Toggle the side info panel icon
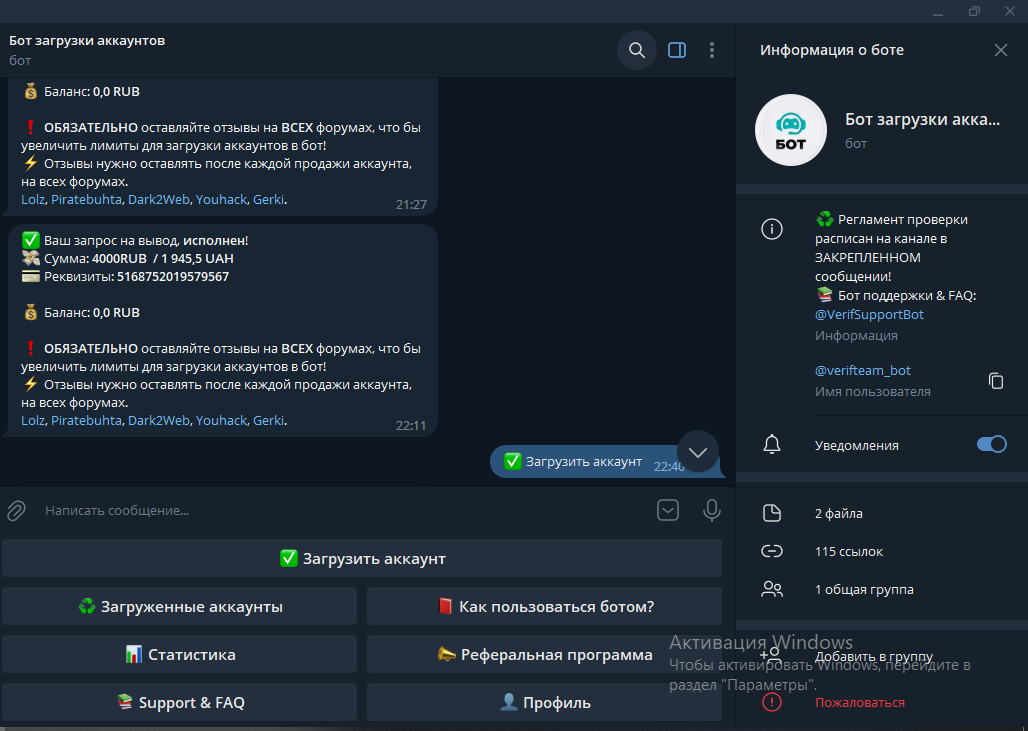 pos(677,50)
